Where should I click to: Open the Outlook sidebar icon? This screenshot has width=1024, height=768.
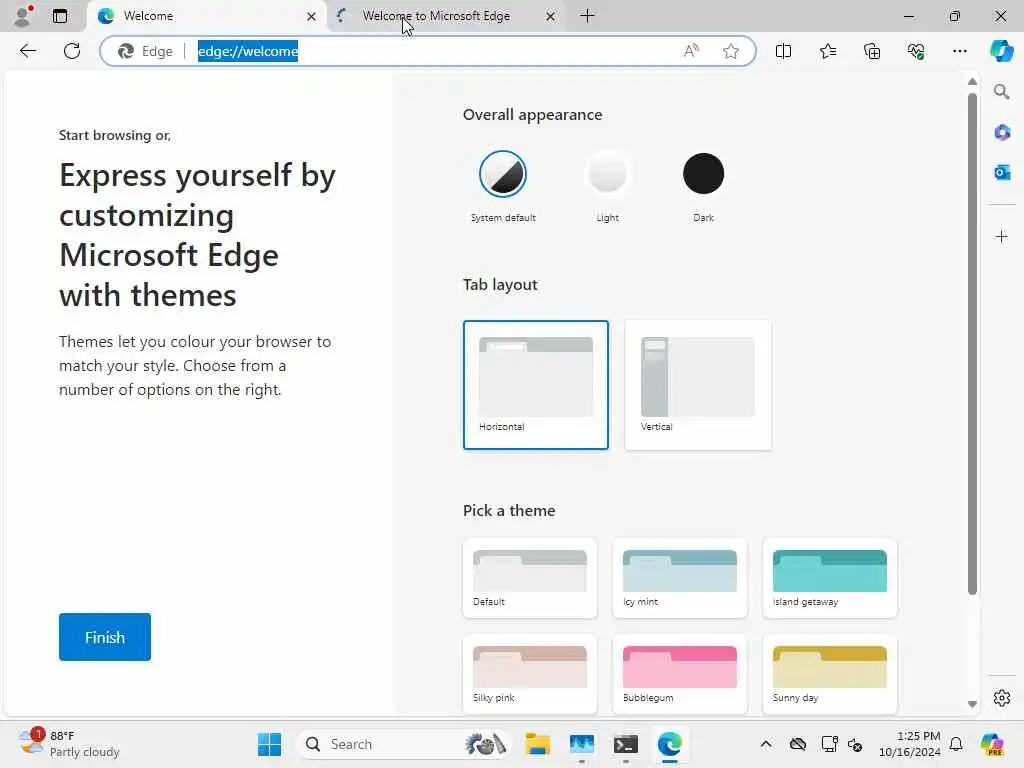1002,172
